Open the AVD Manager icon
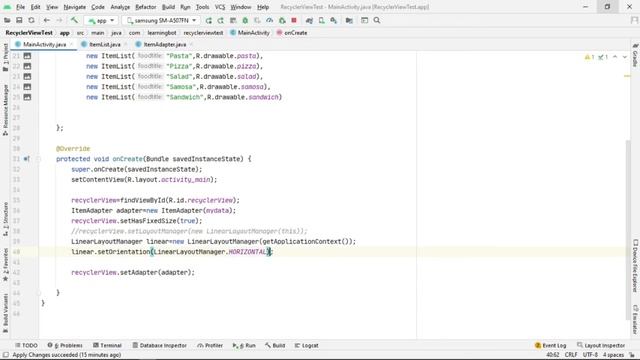 click(x=322, y=20)
